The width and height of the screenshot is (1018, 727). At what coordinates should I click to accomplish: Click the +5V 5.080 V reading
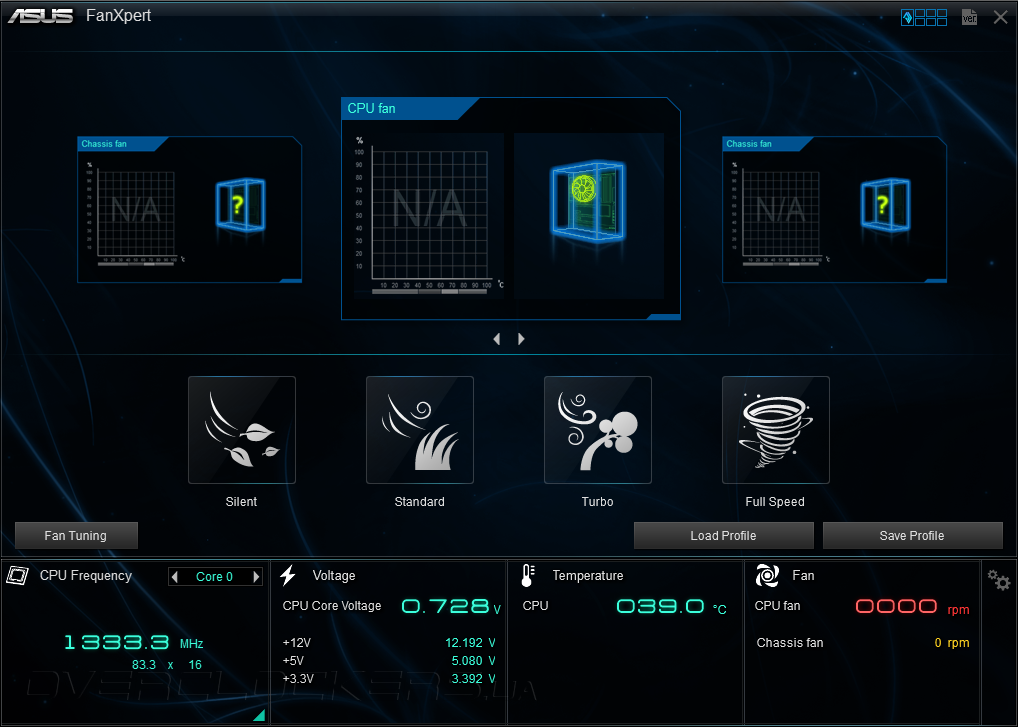pyautogui.click(x=473, y=661)
